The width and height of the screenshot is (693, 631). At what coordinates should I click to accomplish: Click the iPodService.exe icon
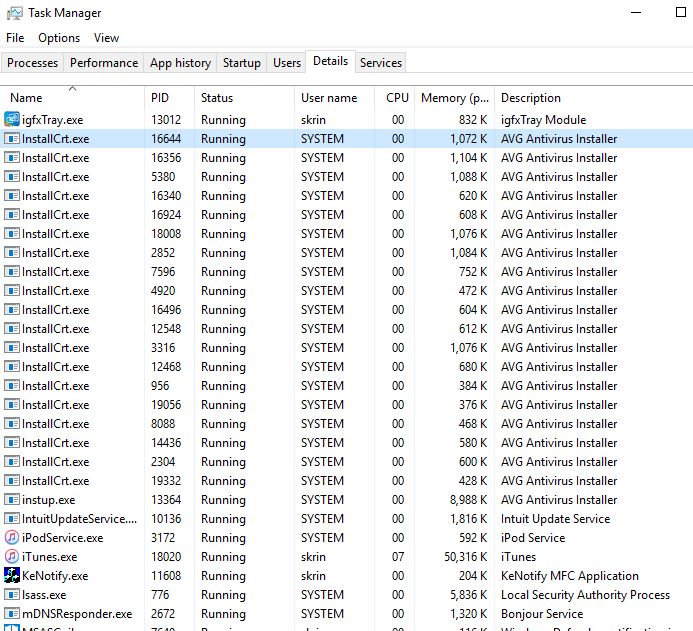(11, 537)
